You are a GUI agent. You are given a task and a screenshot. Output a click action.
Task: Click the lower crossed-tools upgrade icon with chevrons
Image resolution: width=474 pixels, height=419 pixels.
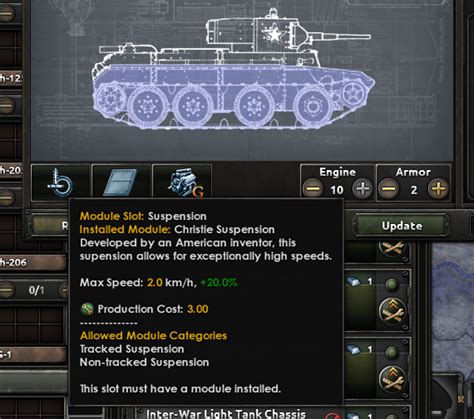coord(393,379)
